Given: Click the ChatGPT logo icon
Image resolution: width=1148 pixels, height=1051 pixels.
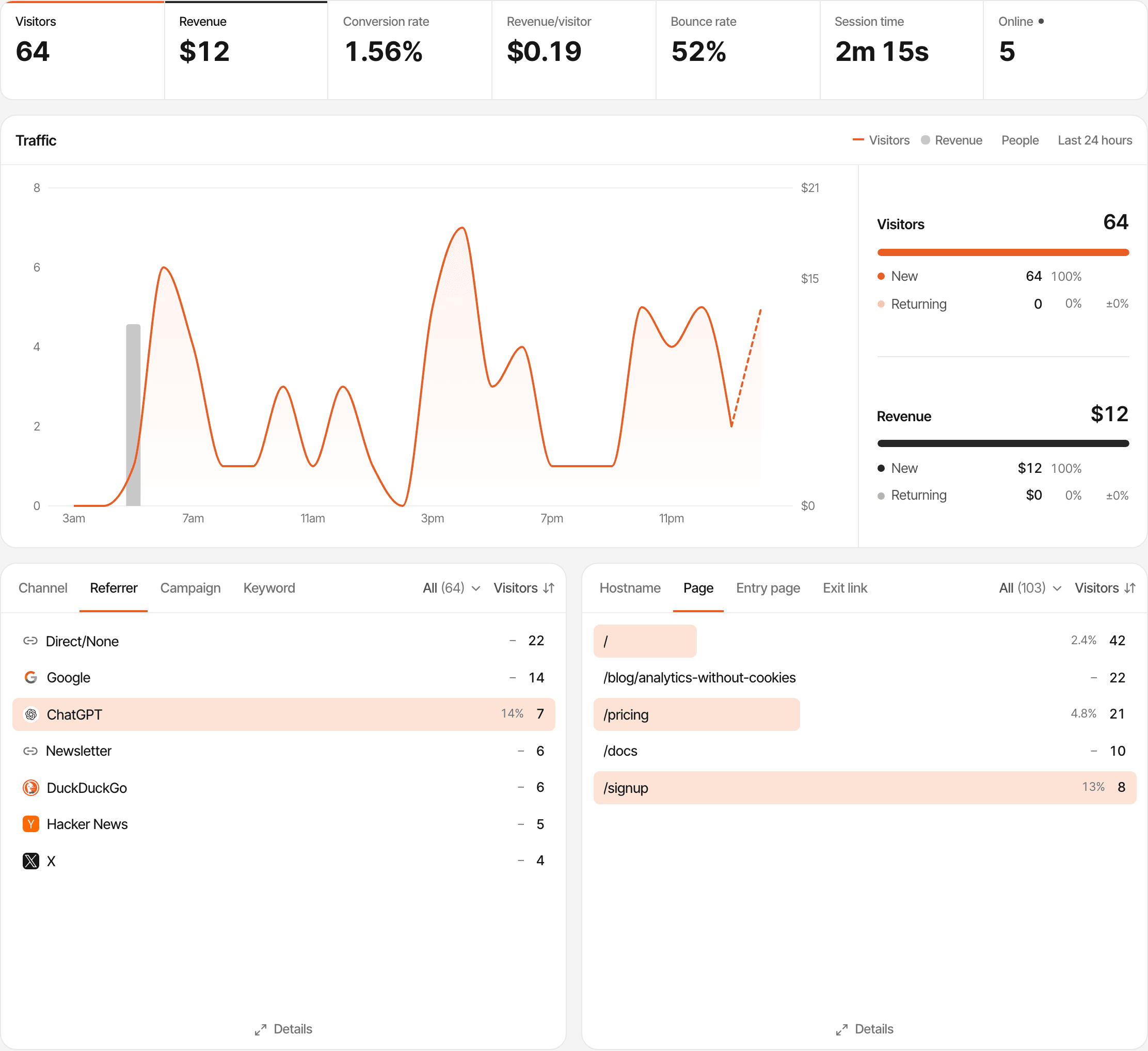Looking at the screenshot, I should 31,714.
